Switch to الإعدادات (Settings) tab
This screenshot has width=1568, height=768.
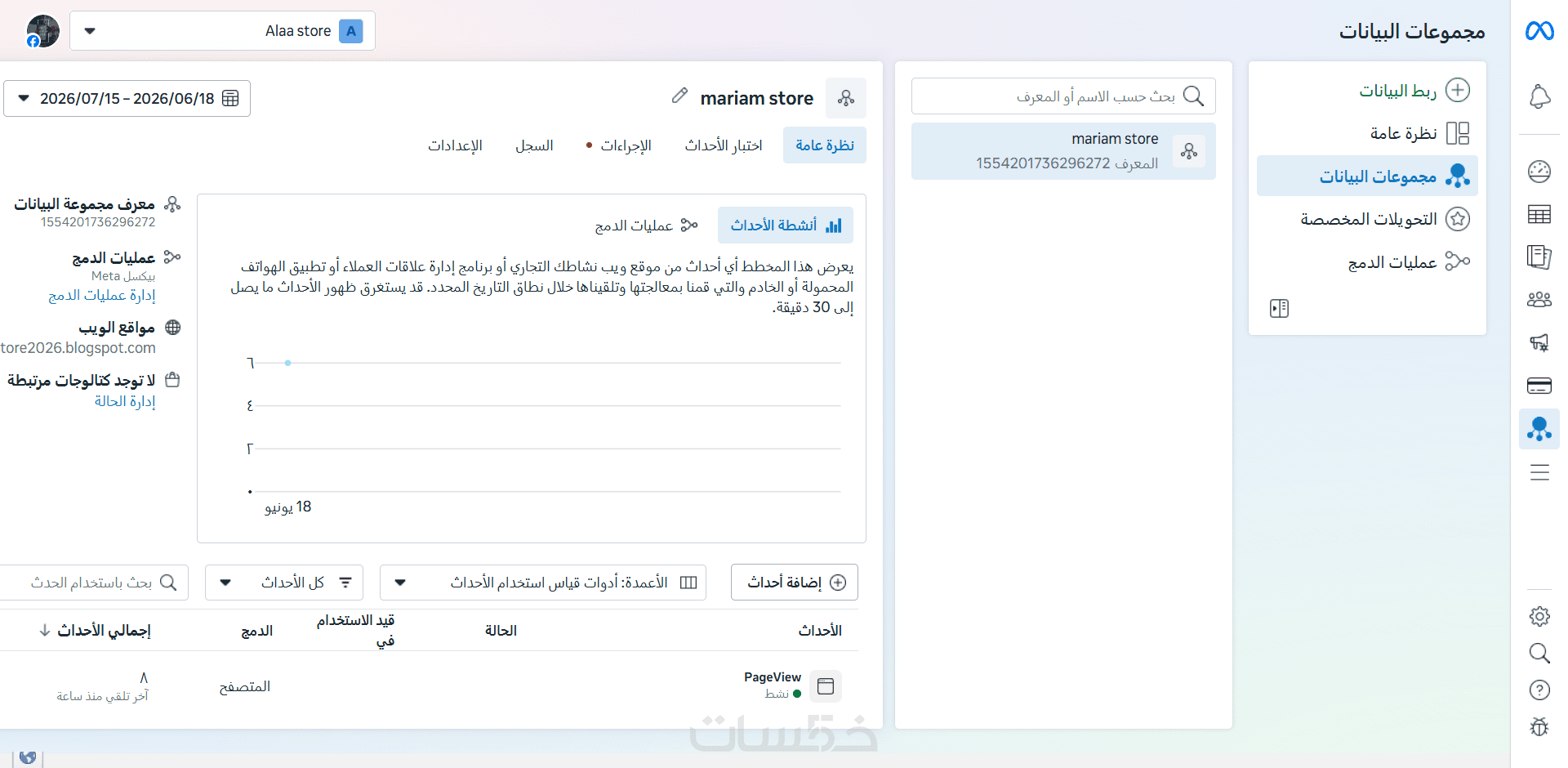pyautogui.click(x=456, y=145)
